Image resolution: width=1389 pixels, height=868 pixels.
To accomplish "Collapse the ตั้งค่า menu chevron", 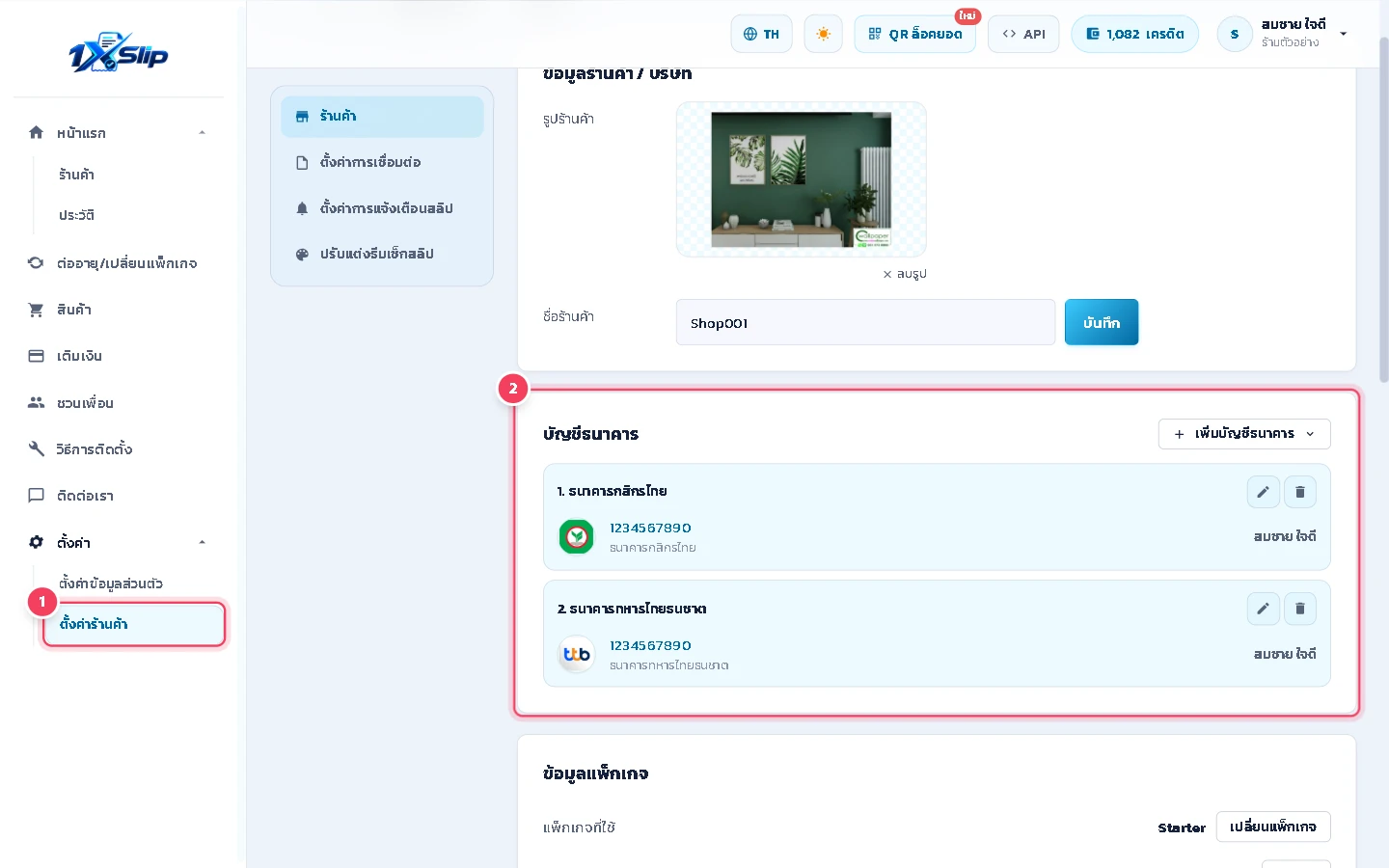I will 202,542.
